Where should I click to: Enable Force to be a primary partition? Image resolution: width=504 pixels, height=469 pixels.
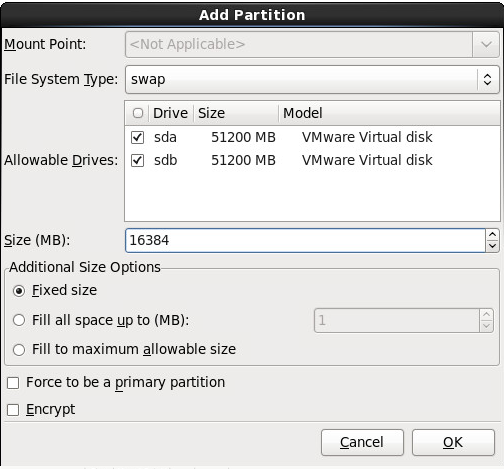coord(13,383)
